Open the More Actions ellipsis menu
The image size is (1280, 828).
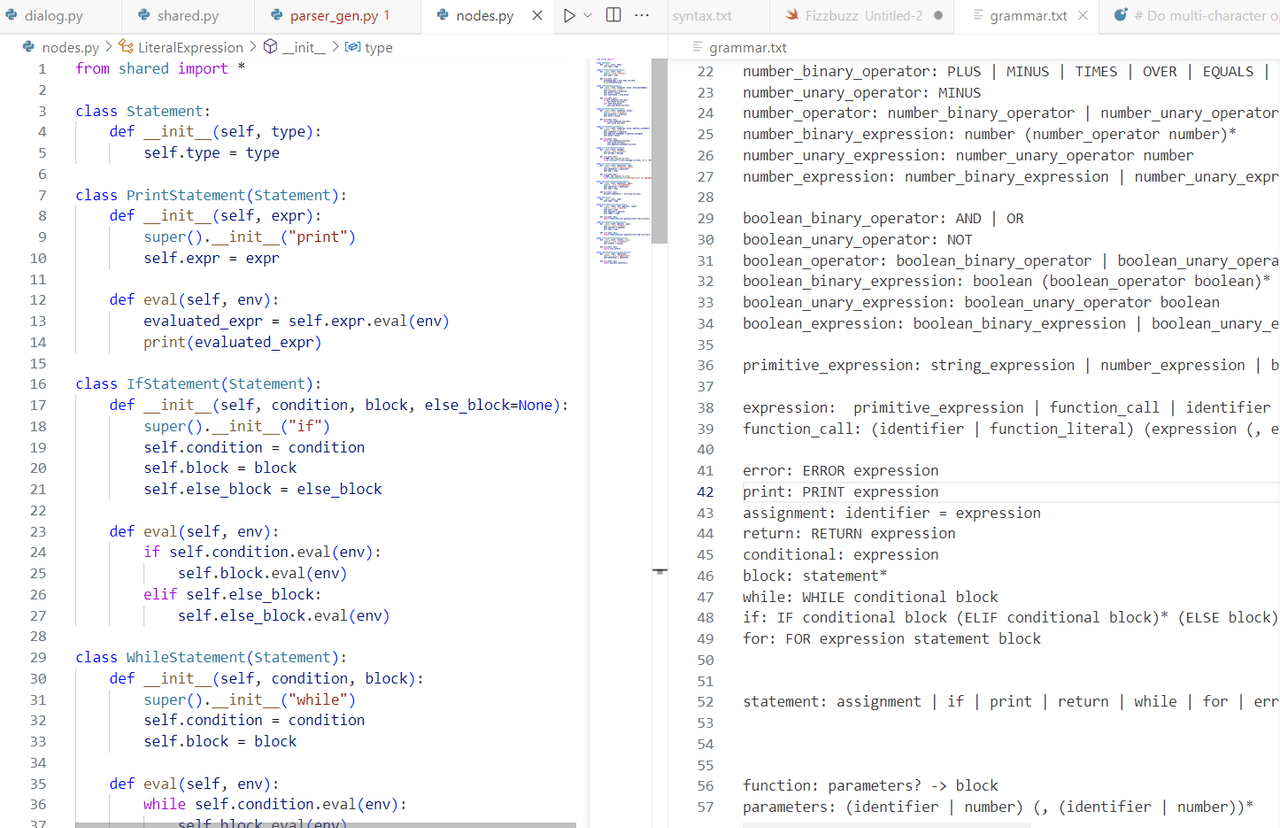coord(642,16)
